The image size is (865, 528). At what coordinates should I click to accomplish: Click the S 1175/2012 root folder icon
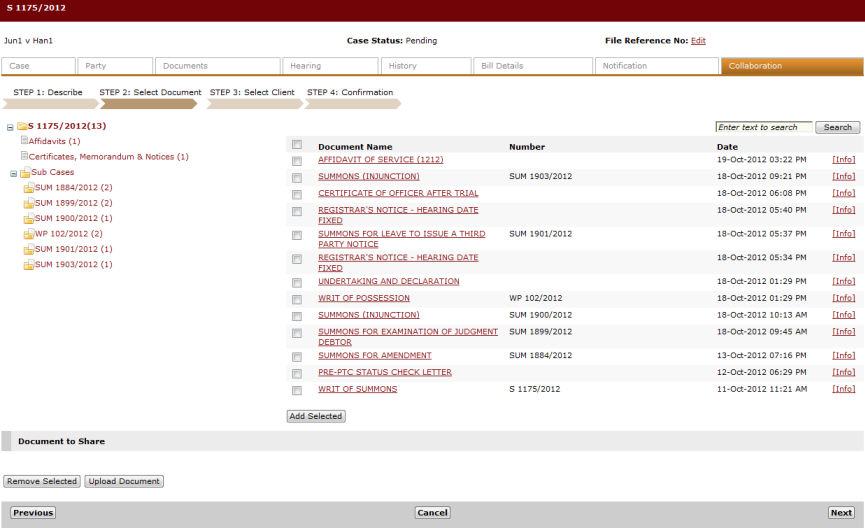21,126
